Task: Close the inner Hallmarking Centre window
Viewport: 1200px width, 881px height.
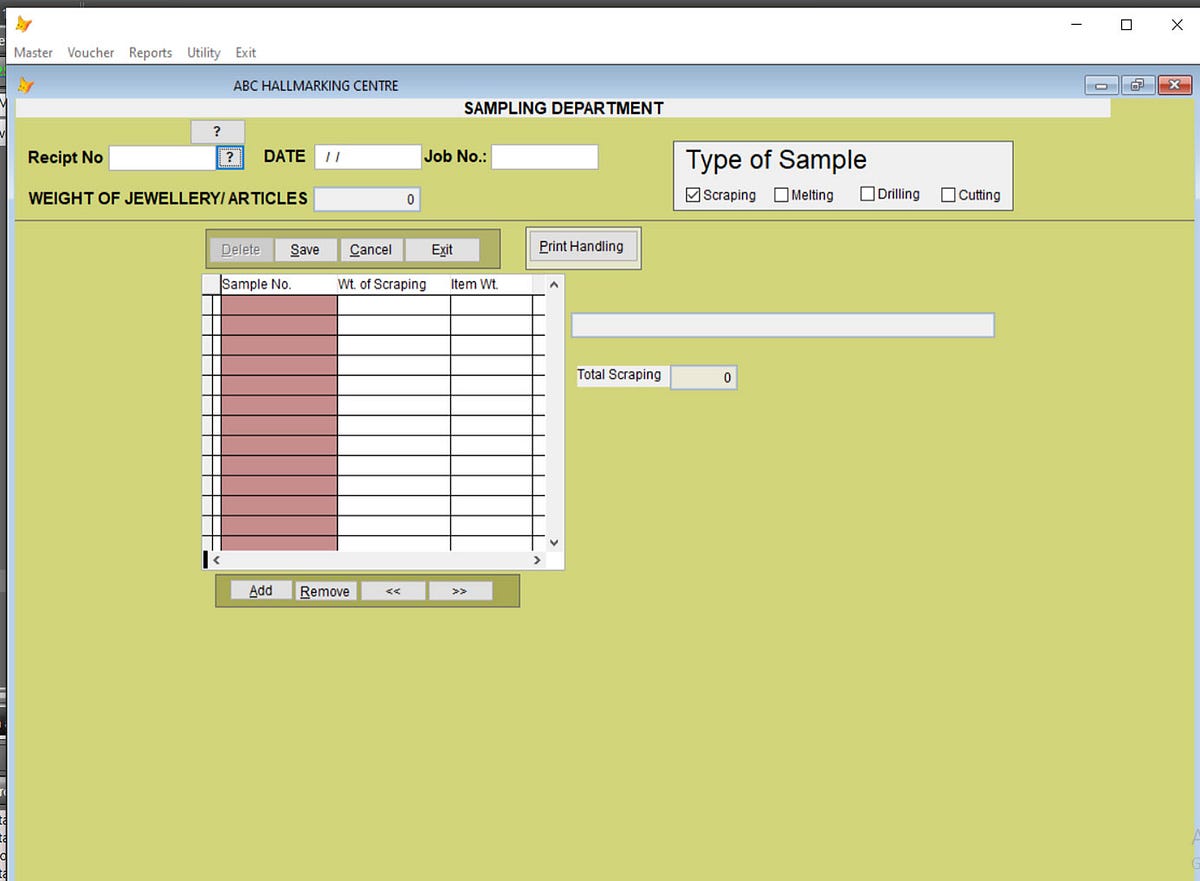Action: 1174,86
